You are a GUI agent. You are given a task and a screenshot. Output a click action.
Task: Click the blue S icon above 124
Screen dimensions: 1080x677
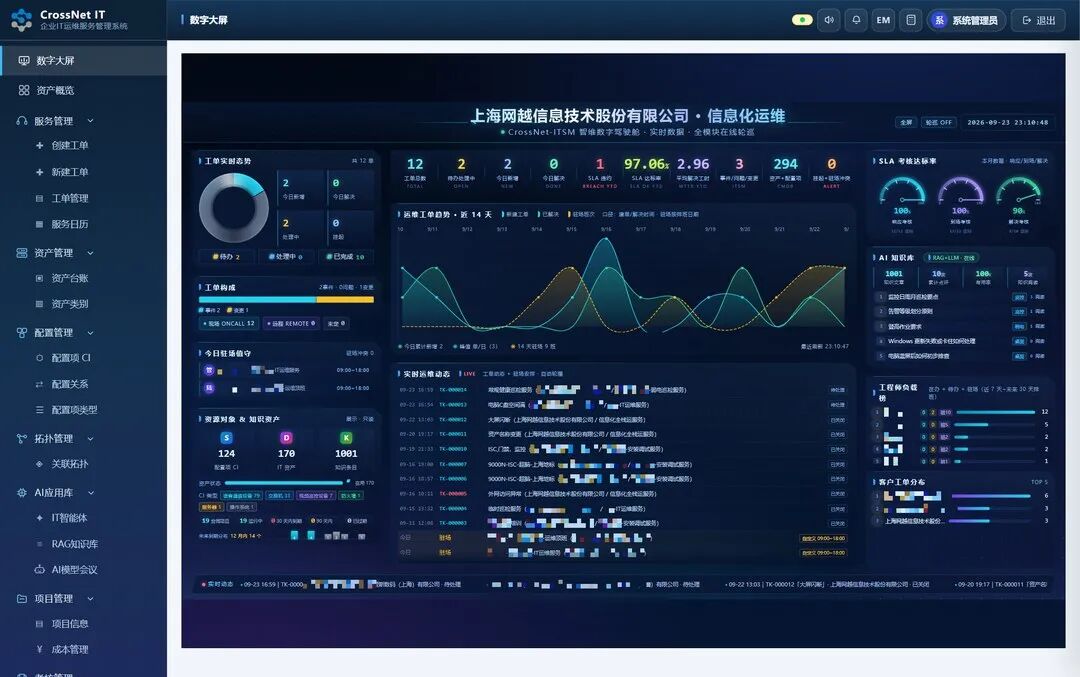click(x=226, y=437)
